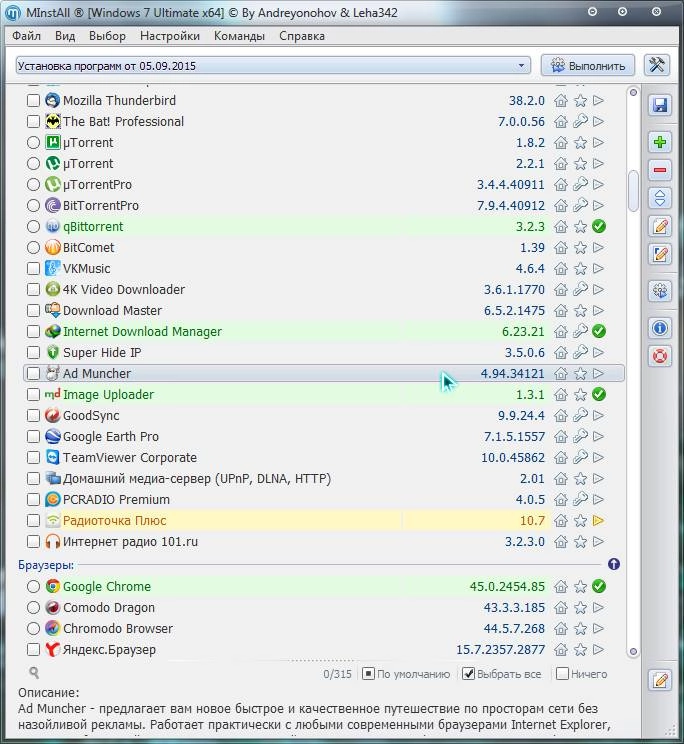Open the Вид menu
The height and width of the screenshot is (744, 684).
pyautogui.click(x=65, y=36)
